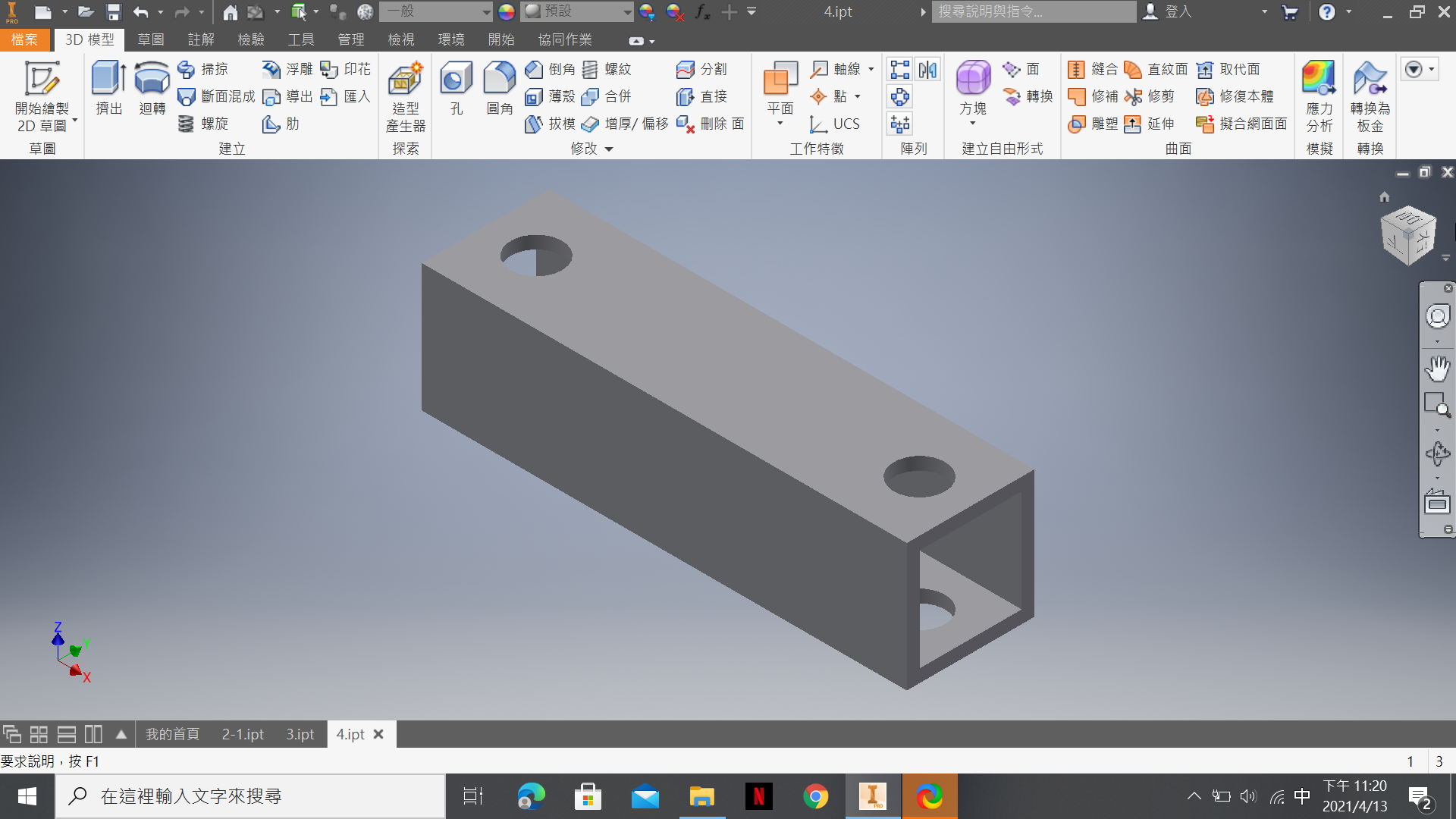Open the 應力分析 stress analysis tool
Image resolution: width=1456 pixels, height=819 pixels.
(x=1319, y=96)
